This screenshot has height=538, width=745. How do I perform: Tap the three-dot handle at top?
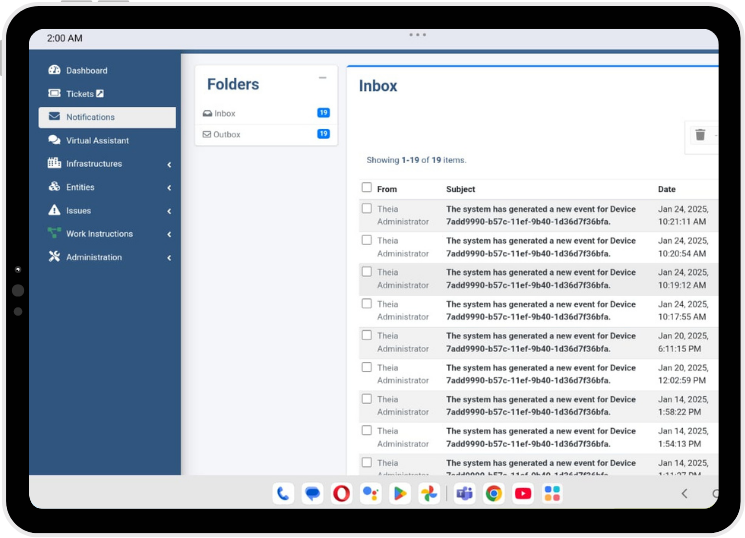pyautogui.click(x=418, y=35)
